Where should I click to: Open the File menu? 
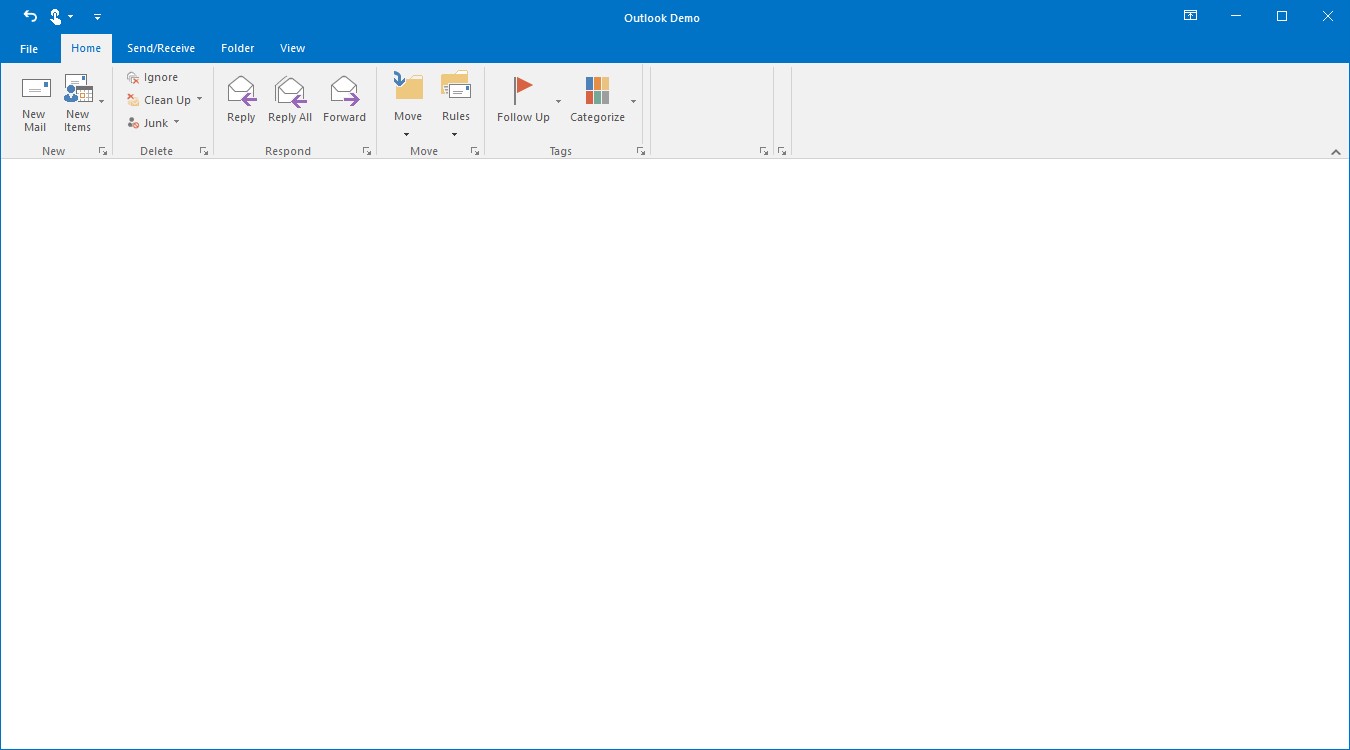29,48
